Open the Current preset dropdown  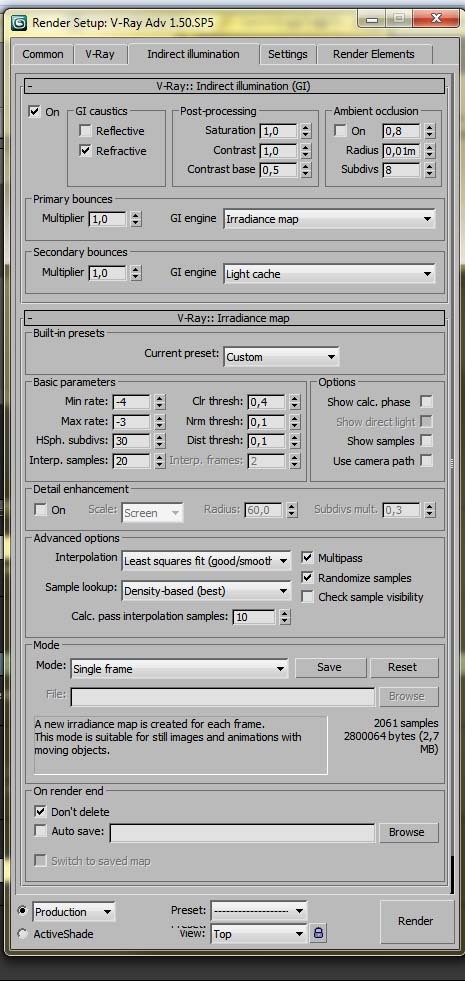(x=281, y=357)
